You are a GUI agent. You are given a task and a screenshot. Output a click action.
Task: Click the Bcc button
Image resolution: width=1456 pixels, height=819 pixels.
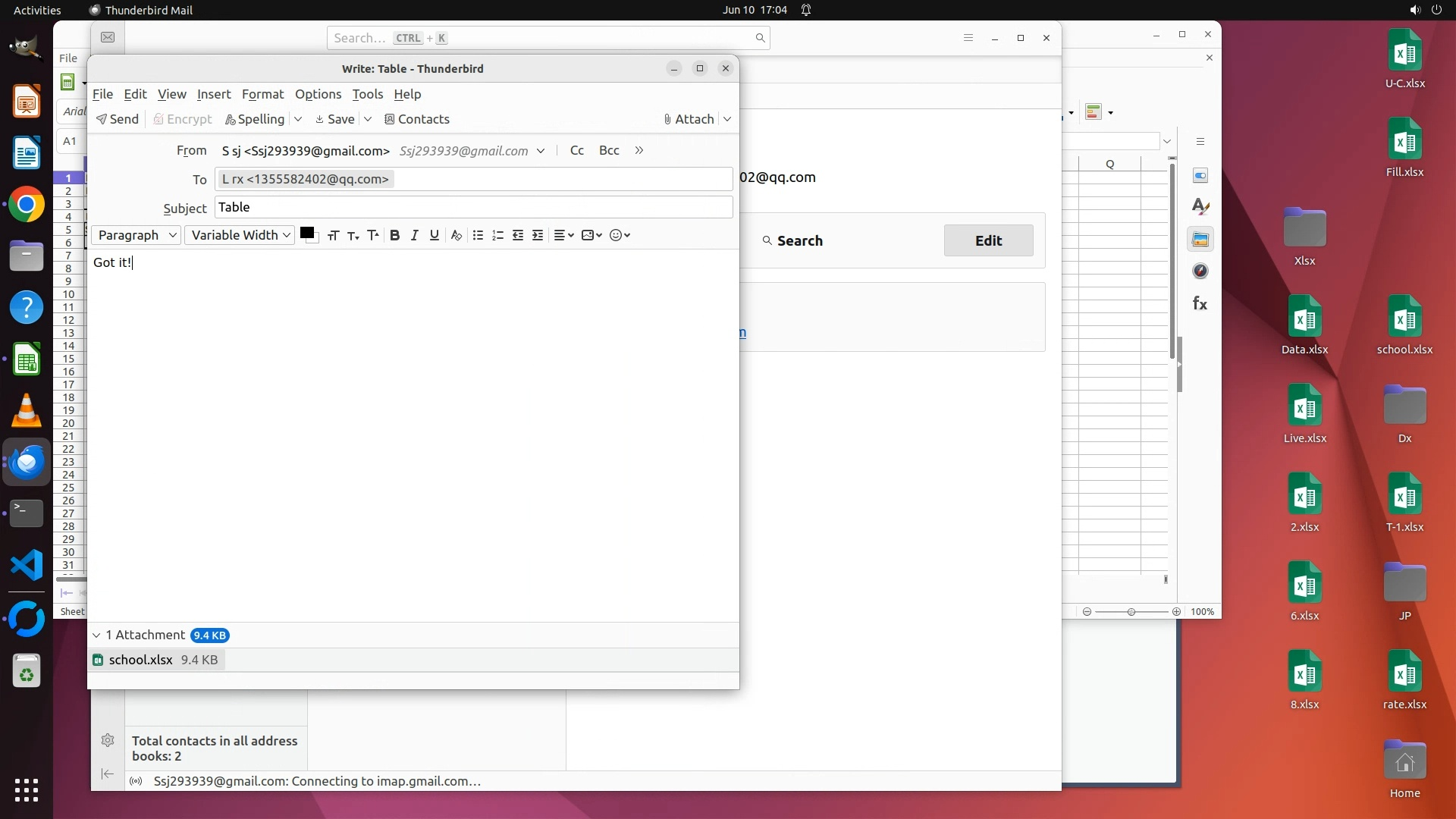click(x=609, y=150)
